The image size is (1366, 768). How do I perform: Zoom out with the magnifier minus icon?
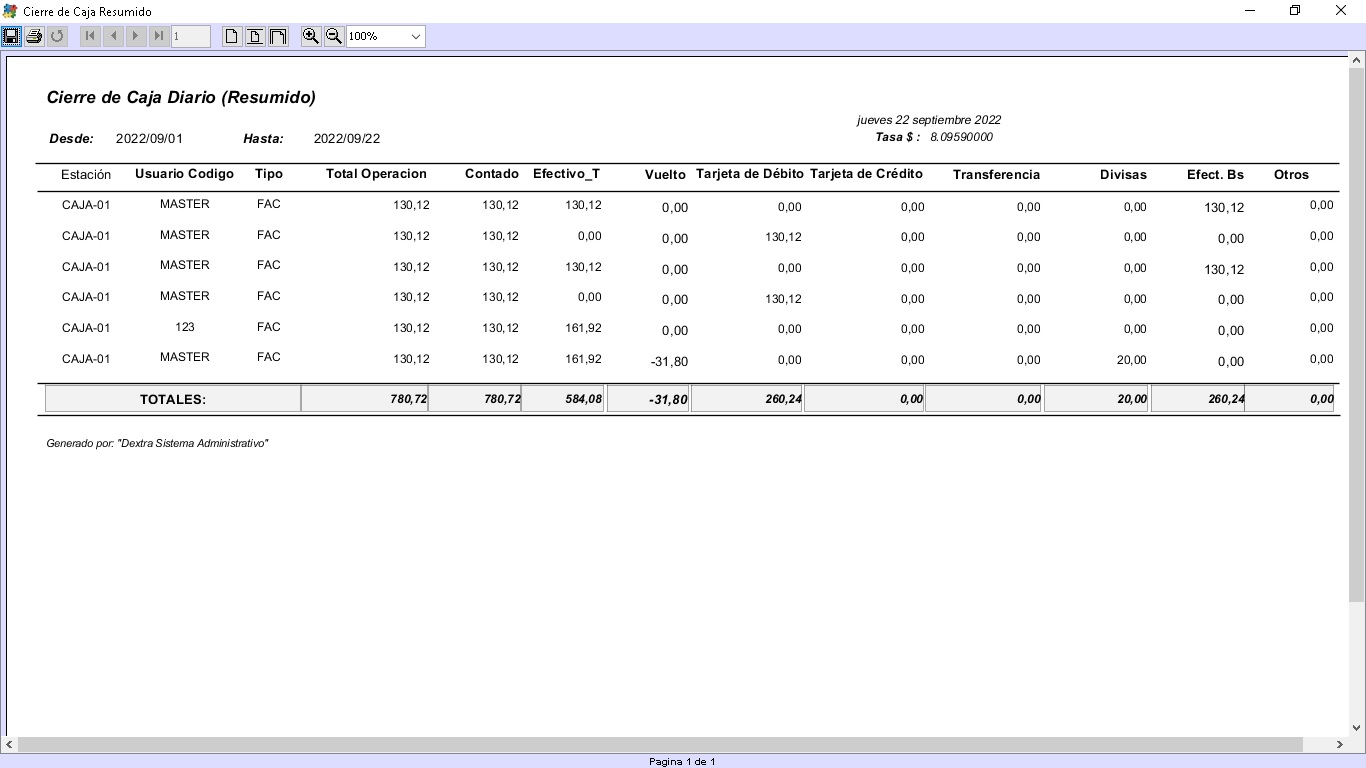(334, 36)
